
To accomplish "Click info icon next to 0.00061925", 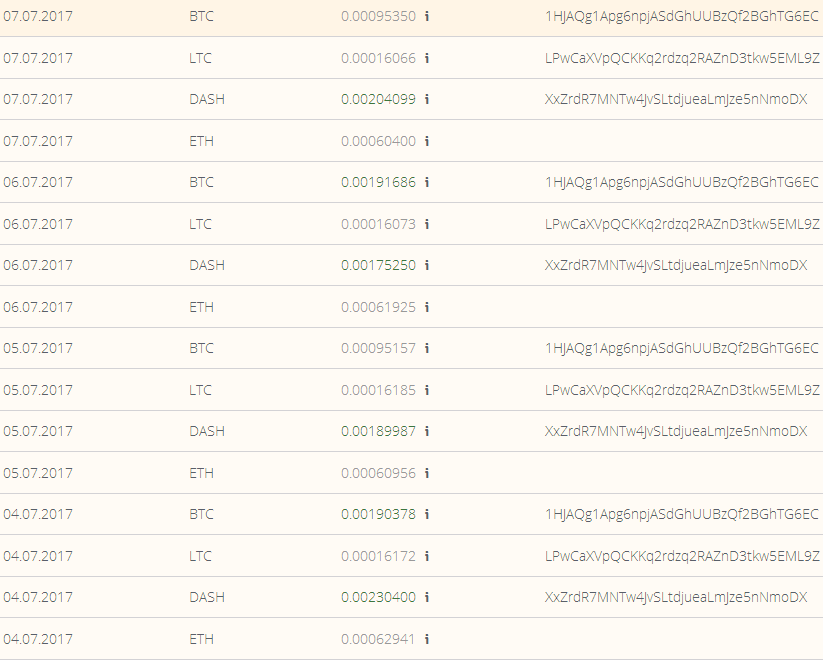I will (x=427, y=307).
